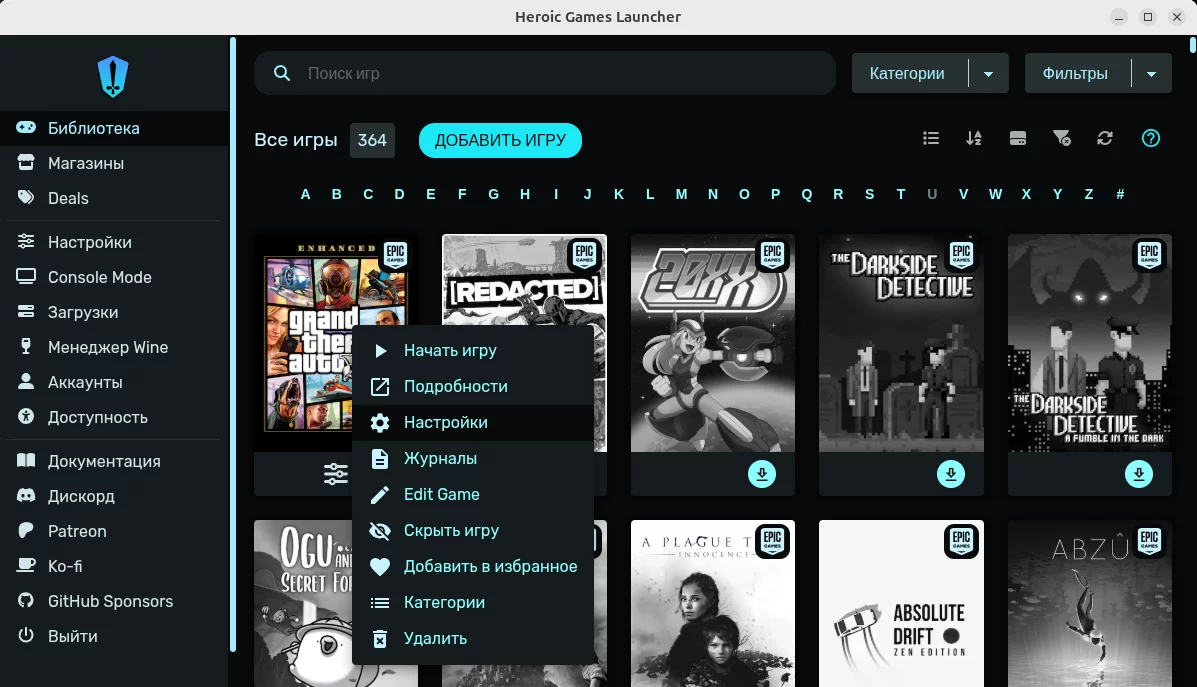Open the [REDACTED] game cover
Image resolution: width=1197 pixels, height=687 pixels.
(x=524, y=279)
